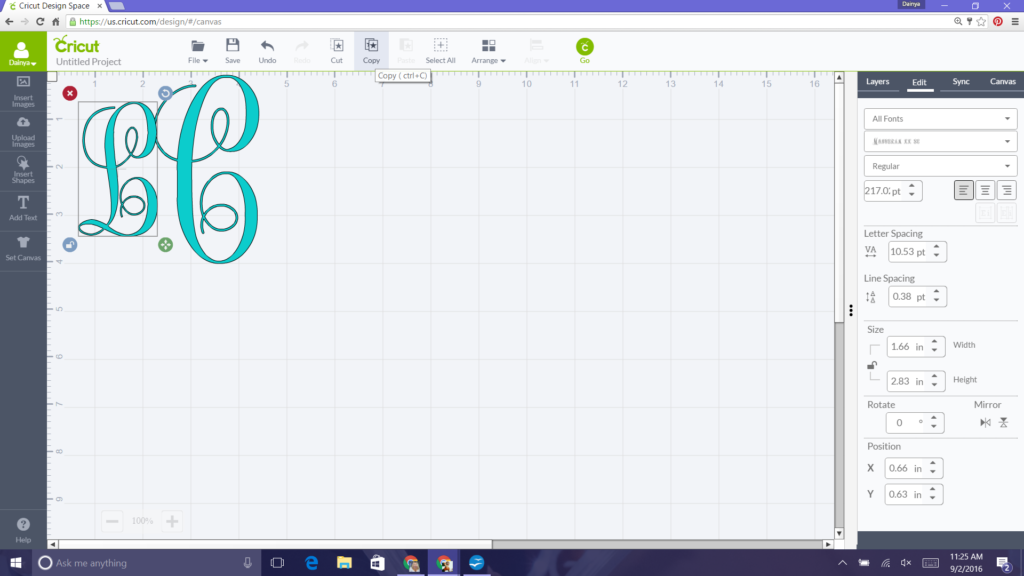Screen dimensions: 1024x576
Task: Click the Letter Spacing VA icon
Action: tap(871, 251)
